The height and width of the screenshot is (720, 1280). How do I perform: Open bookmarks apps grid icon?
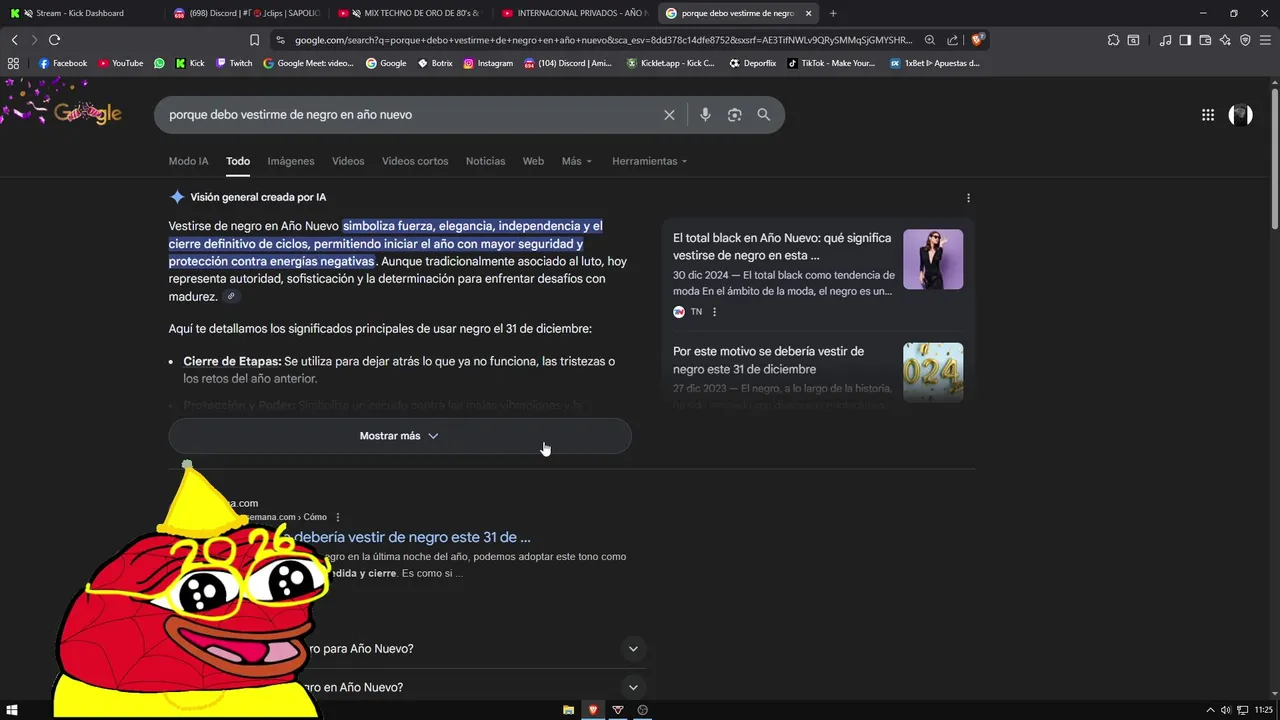[14, 63]
